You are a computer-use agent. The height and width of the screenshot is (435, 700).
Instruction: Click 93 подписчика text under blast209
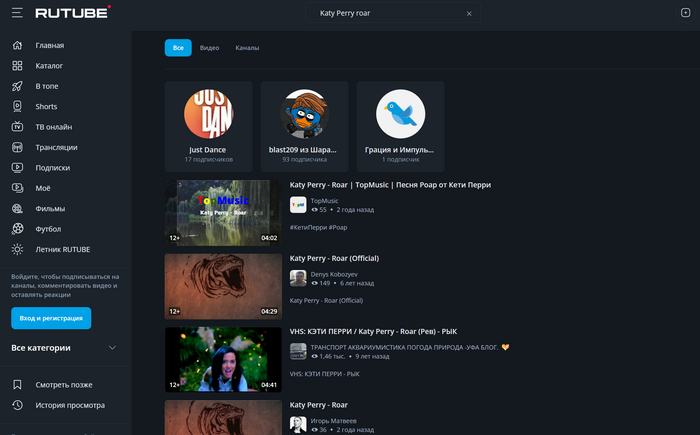pyautogui.click(x=304, y=159)
